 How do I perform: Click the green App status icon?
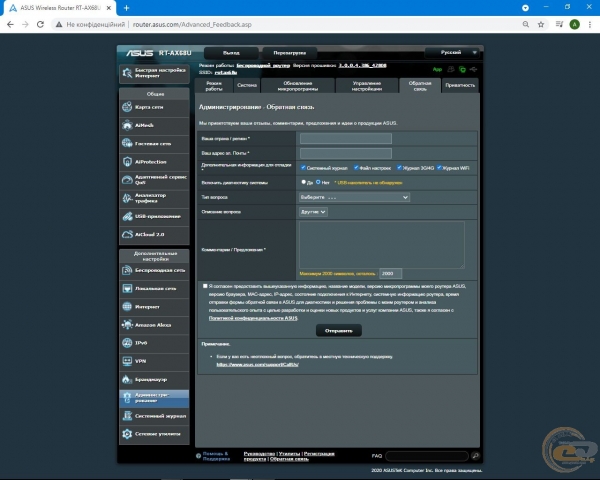click(x=437, y=69)
